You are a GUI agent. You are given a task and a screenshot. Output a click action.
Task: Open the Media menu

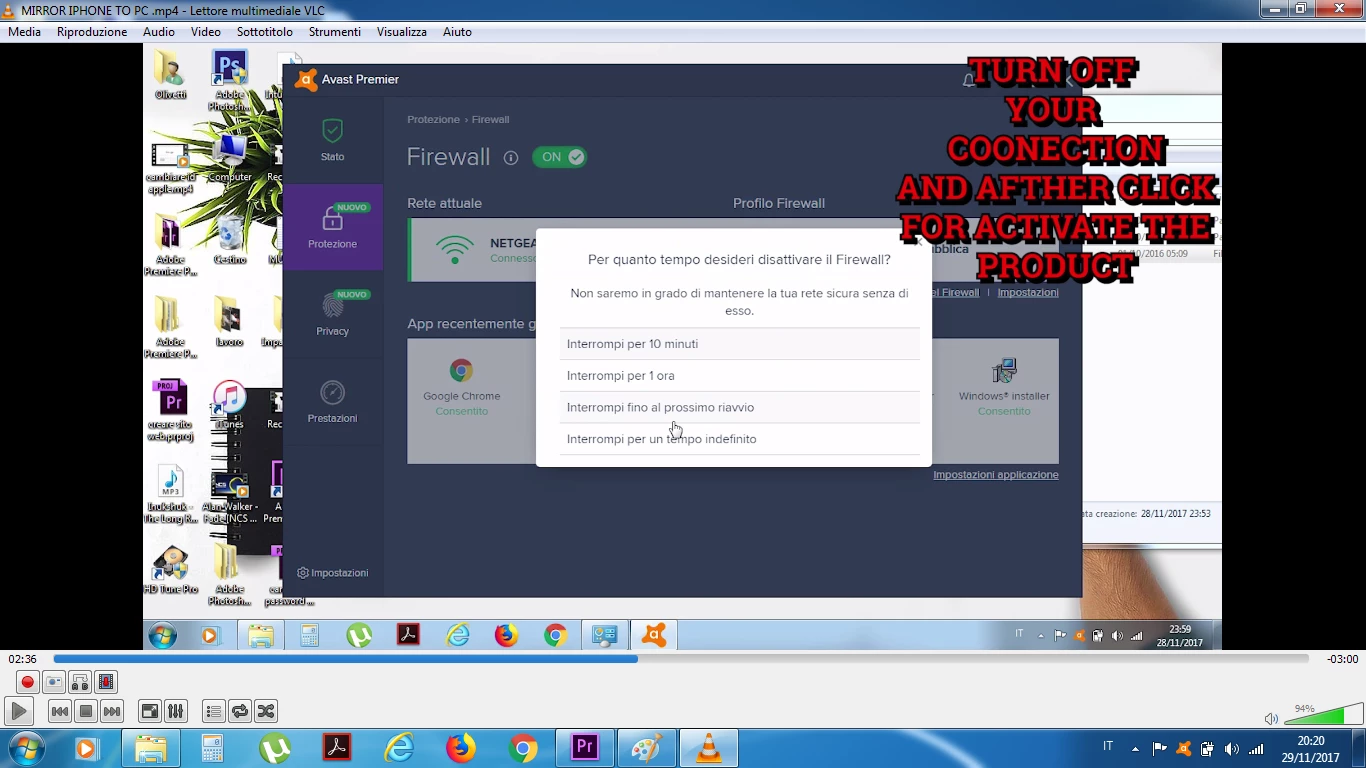coord(24,32)
